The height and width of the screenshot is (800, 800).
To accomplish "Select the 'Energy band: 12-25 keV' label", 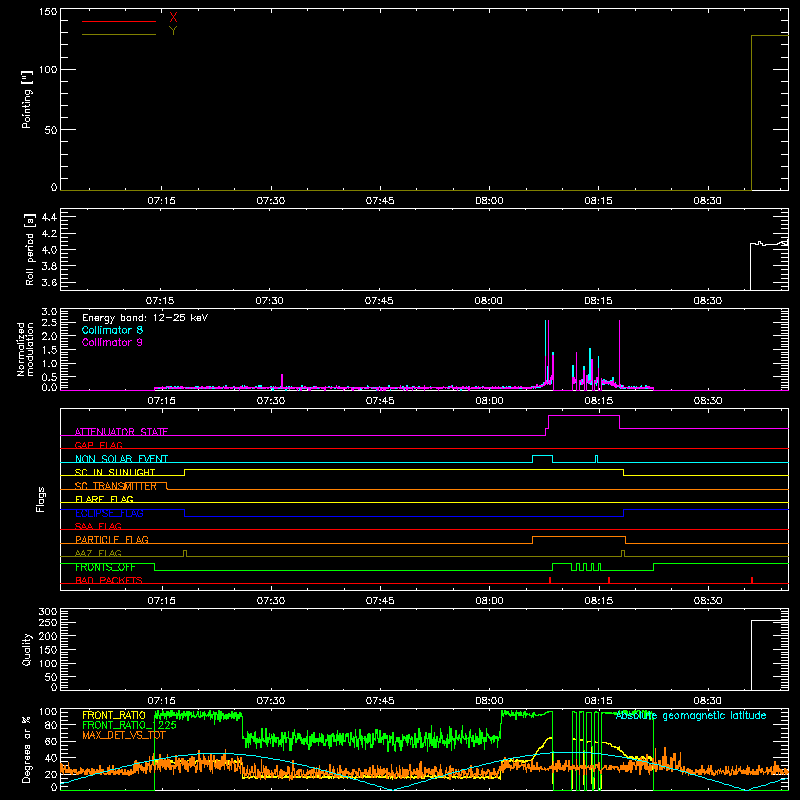I will tap(145, 318).
